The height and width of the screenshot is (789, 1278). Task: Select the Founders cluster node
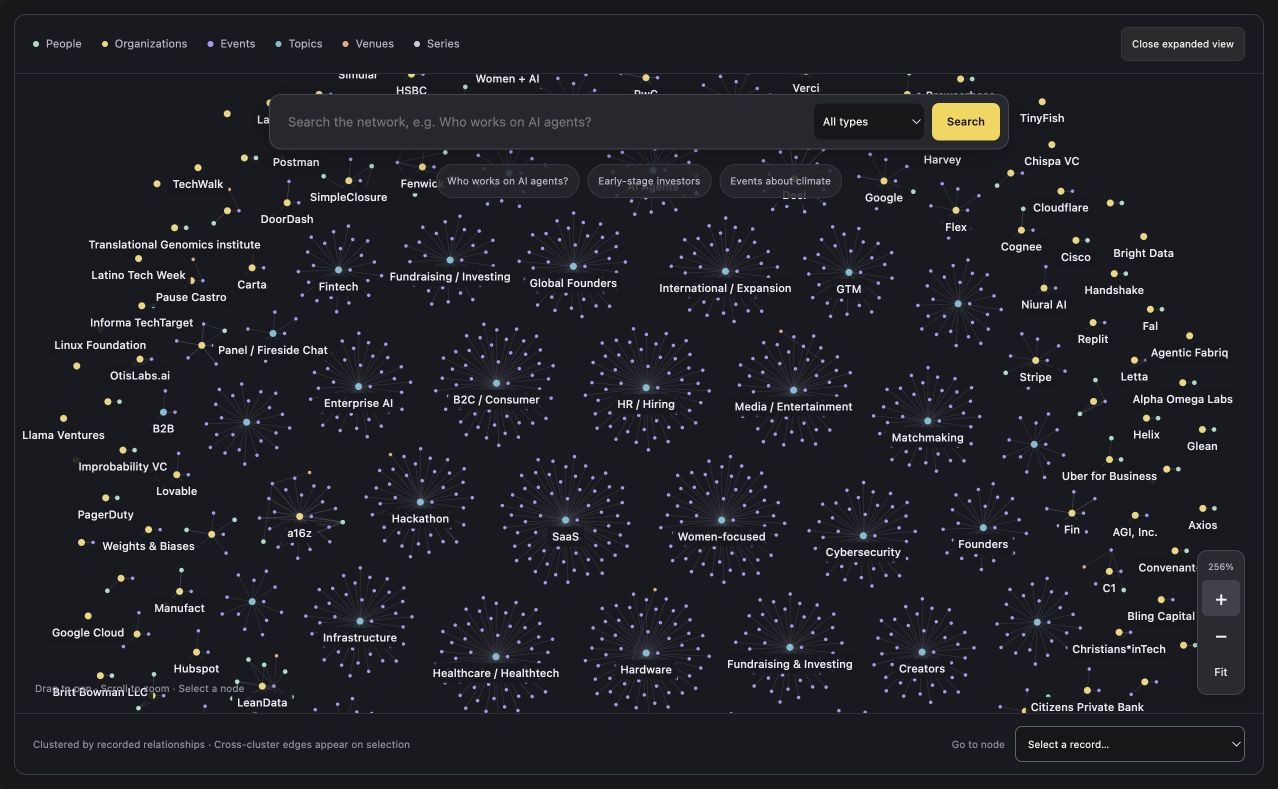coord(983,527)
